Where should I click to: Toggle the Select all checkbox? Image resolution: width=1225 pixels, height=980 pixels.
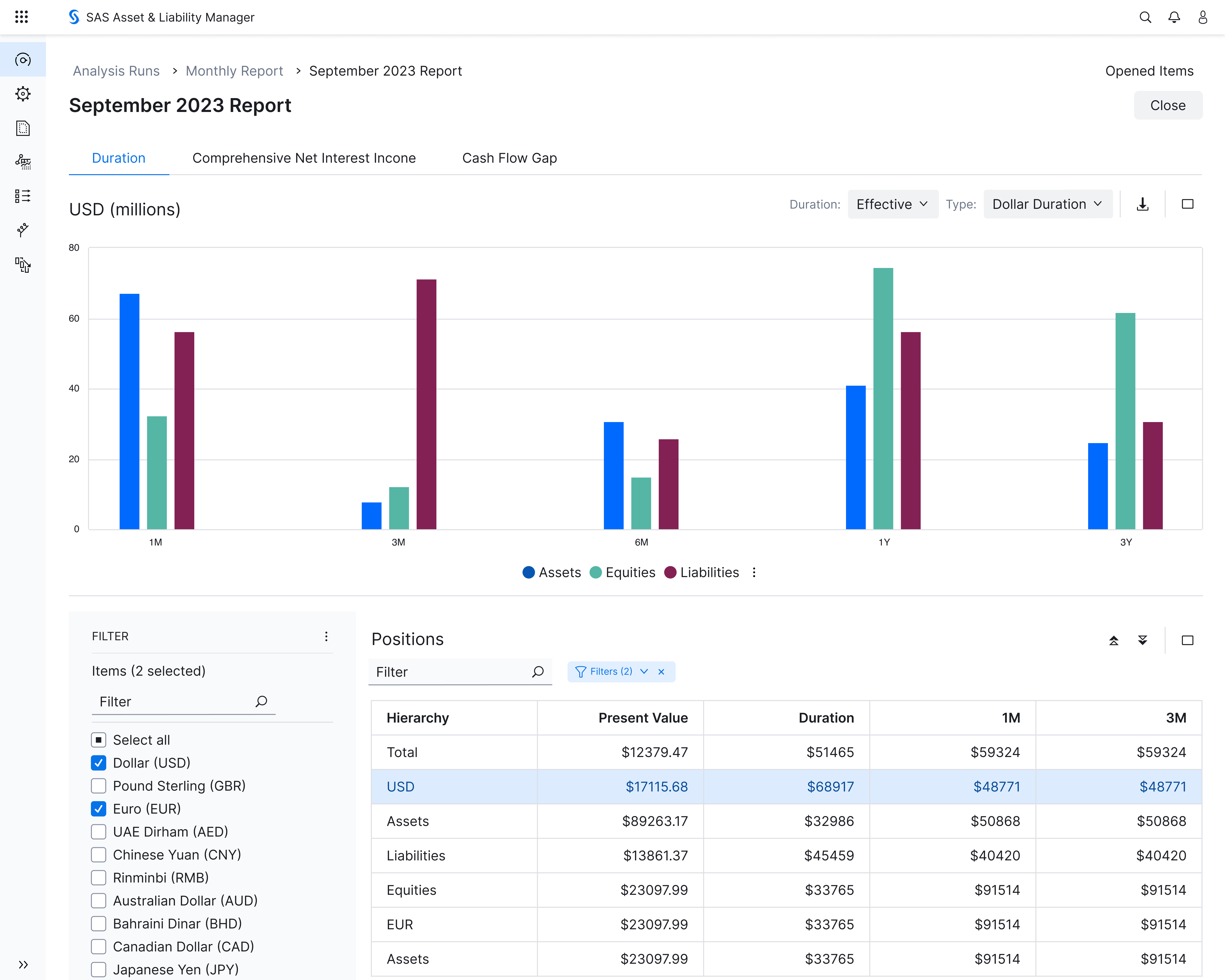tap(99, 740)
